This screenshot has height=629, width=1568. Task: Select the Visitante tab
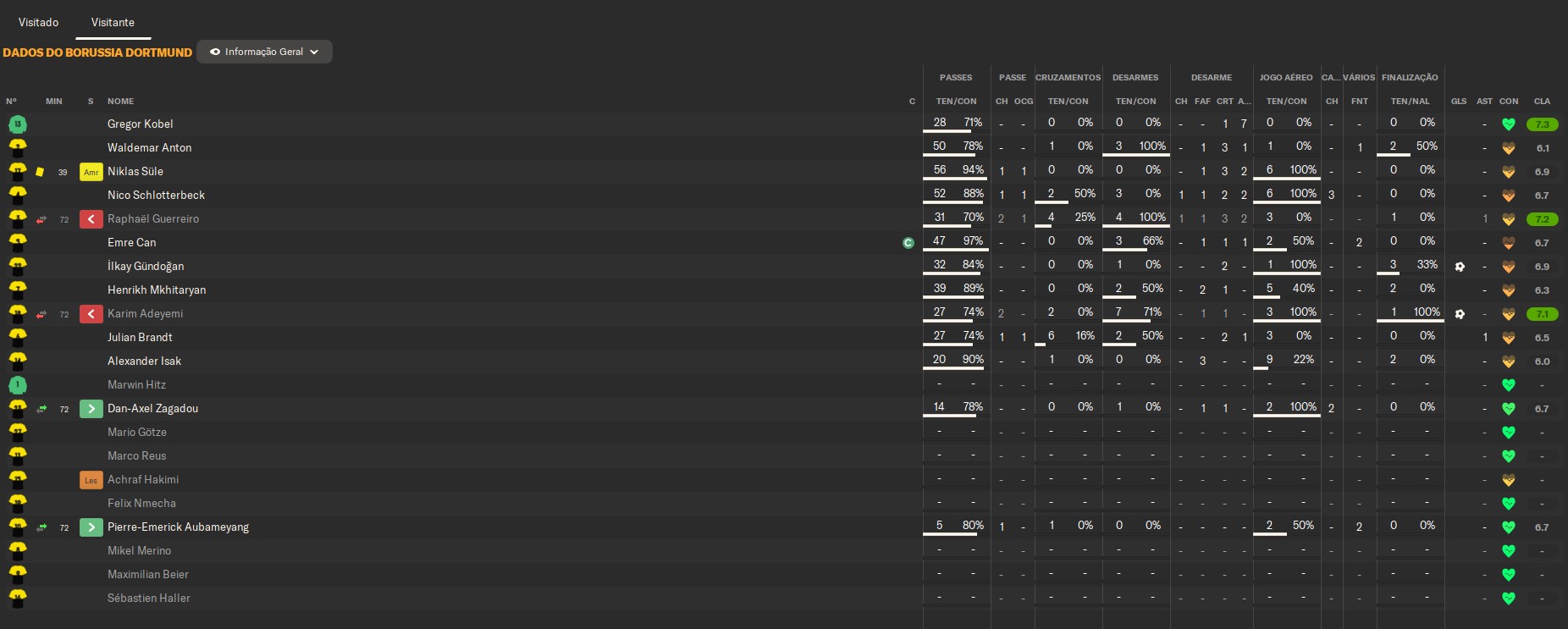pyautogui.click(x=113, y=22)
